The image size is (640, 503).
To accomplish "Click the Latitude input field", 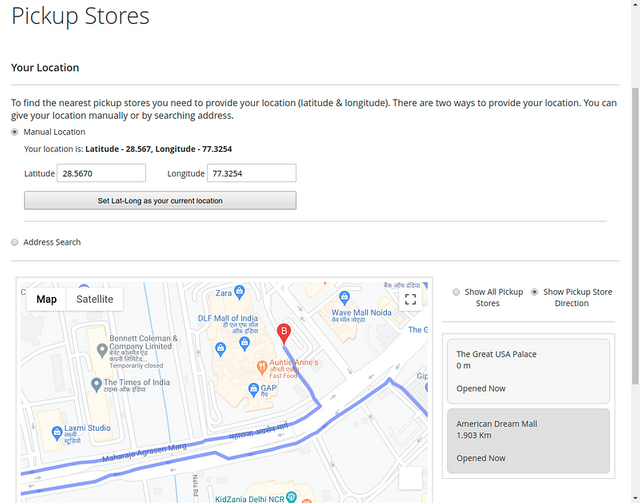I will [x=101, y=173].
